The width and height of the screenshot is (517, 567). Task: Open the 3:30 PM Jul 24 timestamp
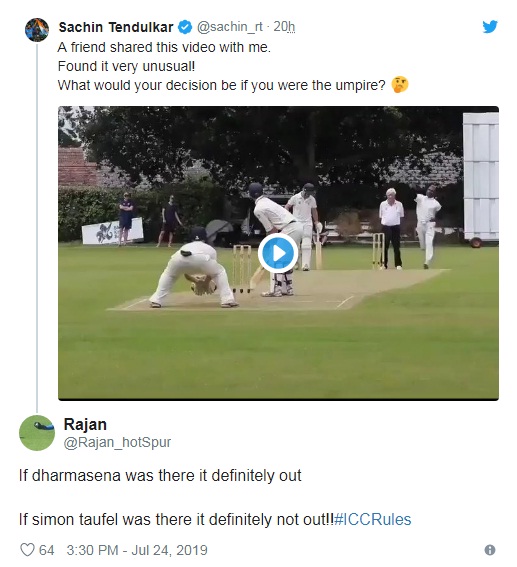point(137,550)
